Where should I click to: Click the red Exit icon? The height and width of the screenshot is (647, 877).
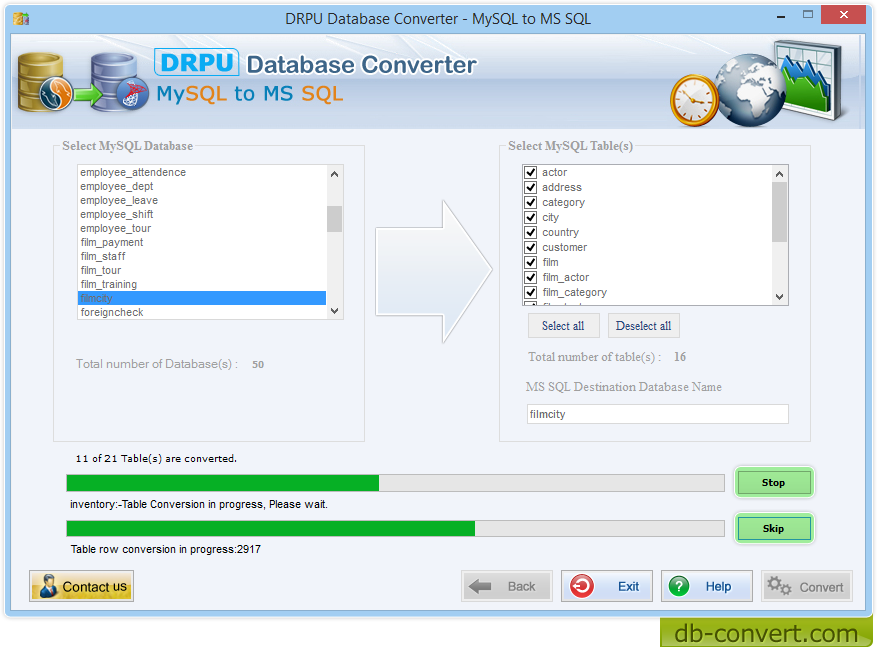[582, 586]
